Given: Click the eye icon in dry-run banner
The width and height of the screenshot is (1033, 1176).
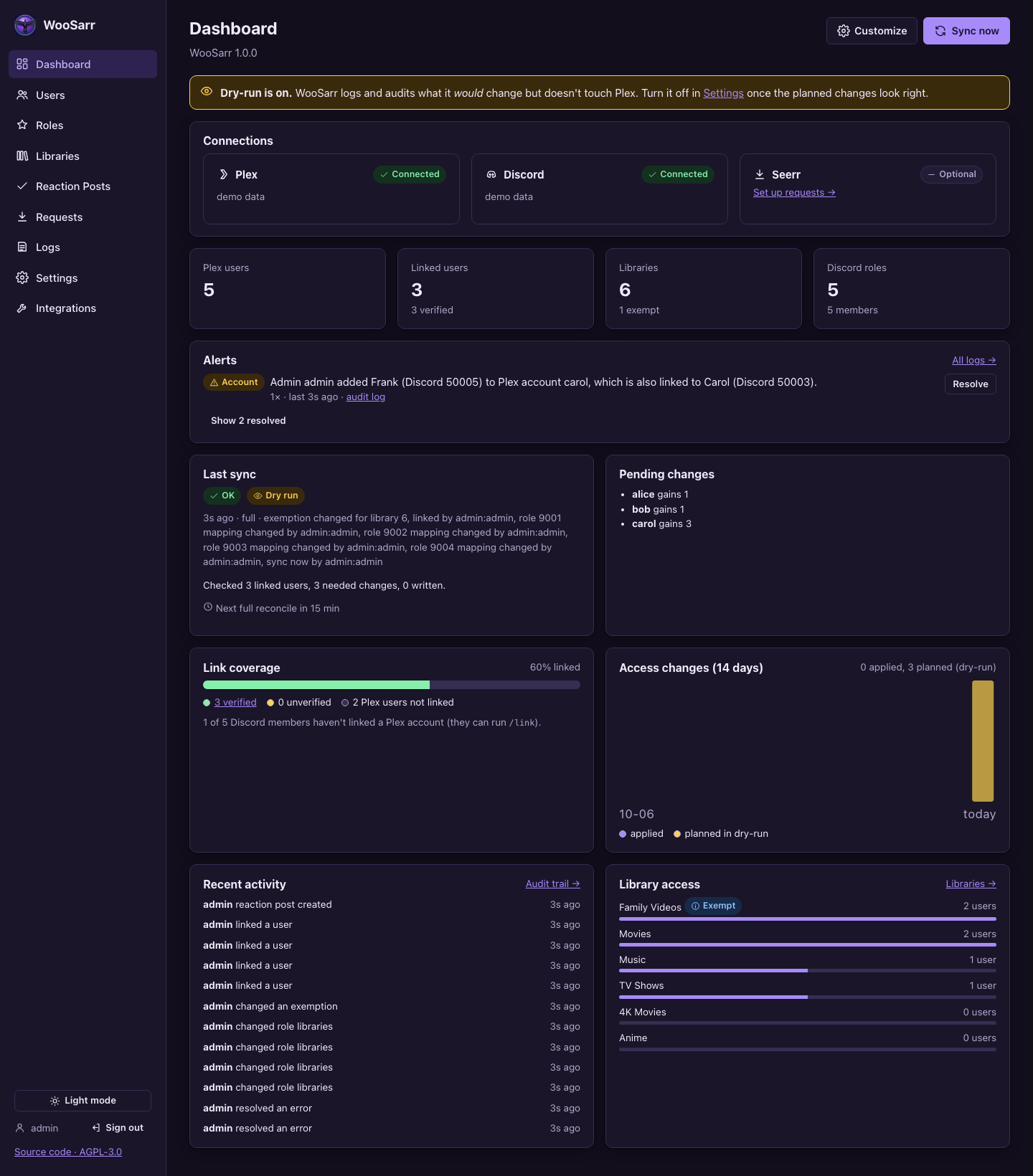Looking at the screenshot, I should coord(207,92).
